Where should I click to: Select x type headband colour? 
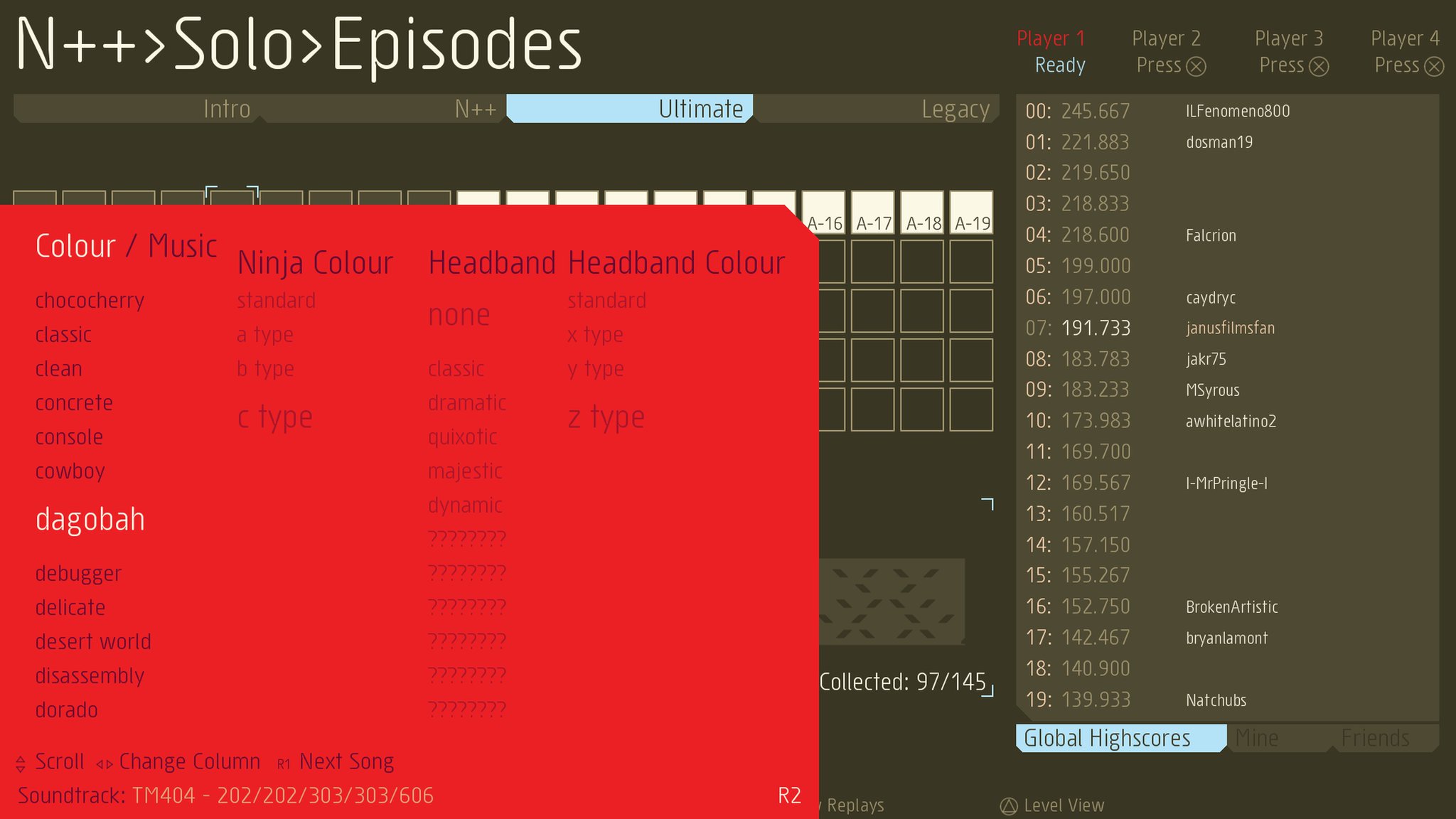point(595,335)
